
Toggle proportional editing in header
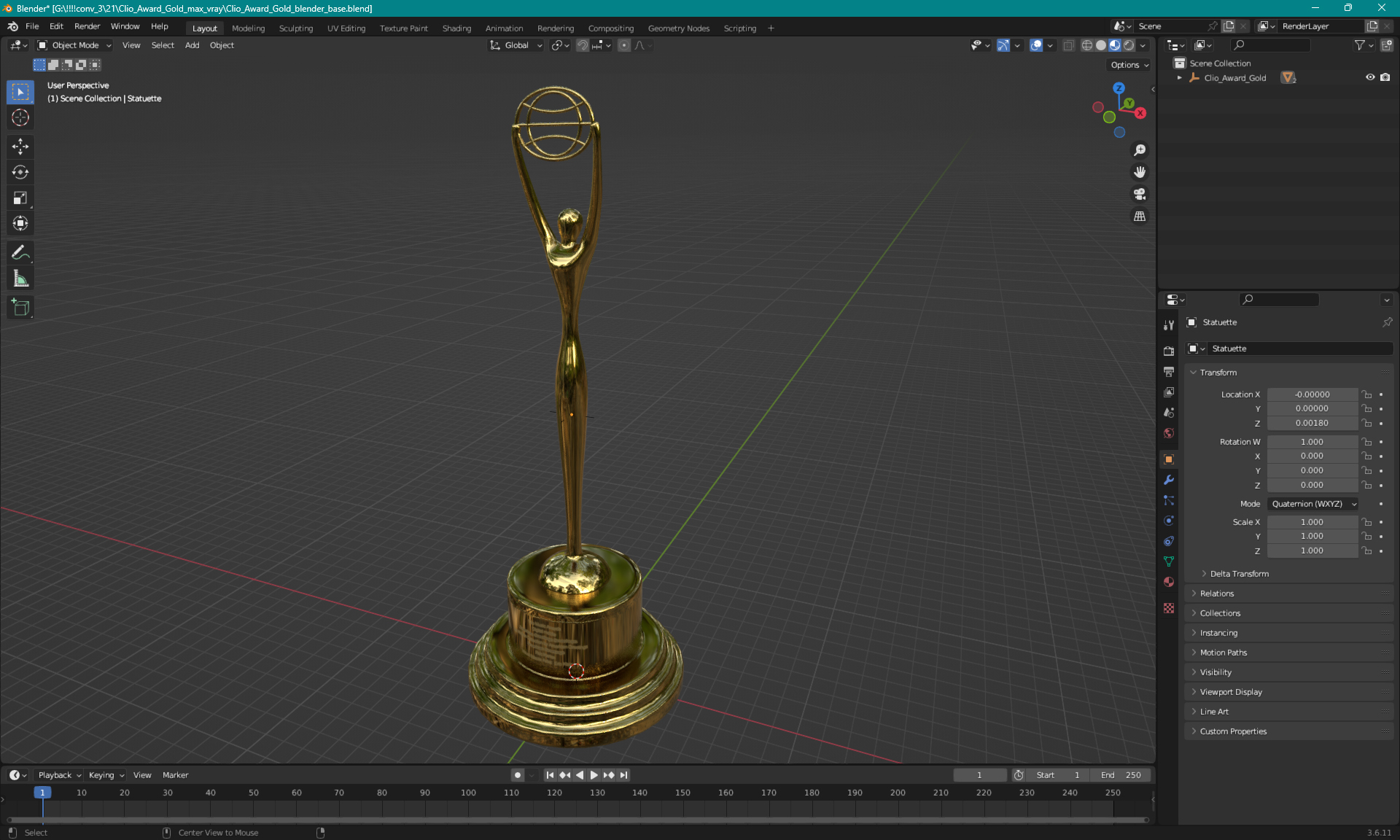[x=624, y=45]
